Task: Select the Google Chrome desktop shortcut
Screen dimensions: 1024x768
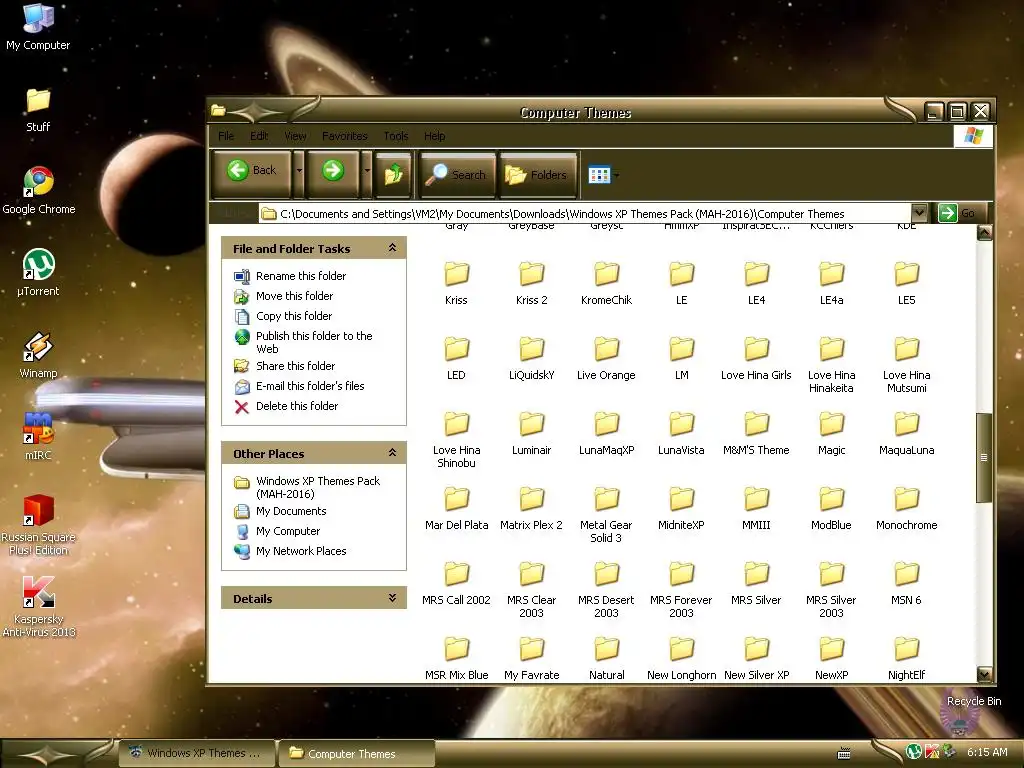Action: [39, 191]
